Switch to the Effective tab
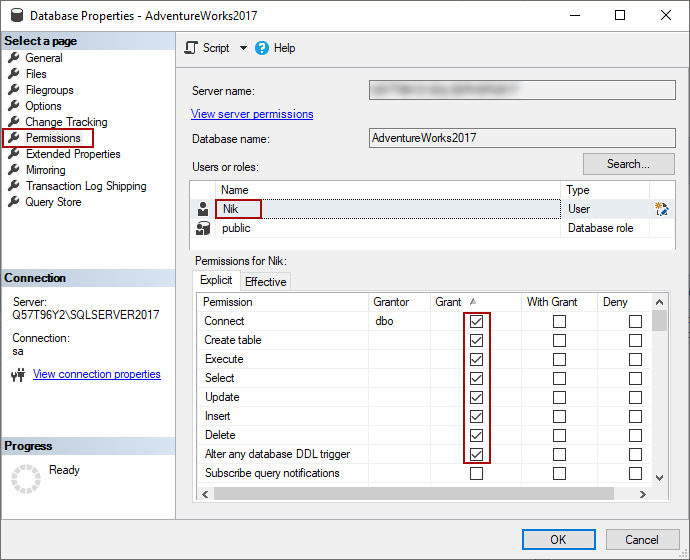690x560 pixels. point(266,282)
